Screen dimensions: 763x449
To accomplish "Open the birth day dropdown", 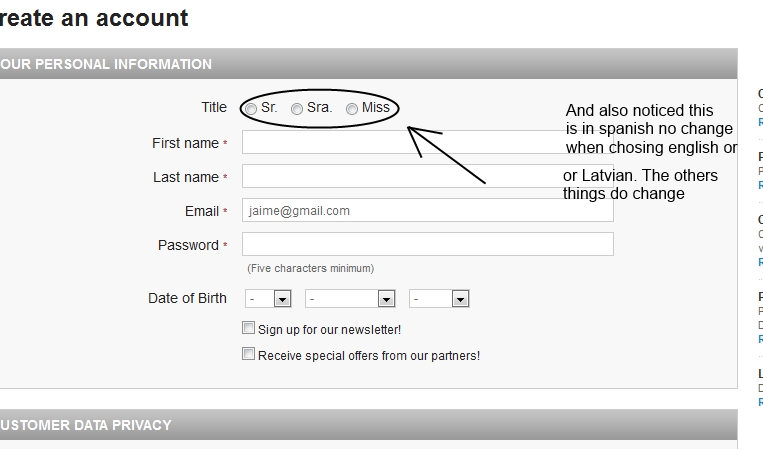I will click(x=268, y=299).
